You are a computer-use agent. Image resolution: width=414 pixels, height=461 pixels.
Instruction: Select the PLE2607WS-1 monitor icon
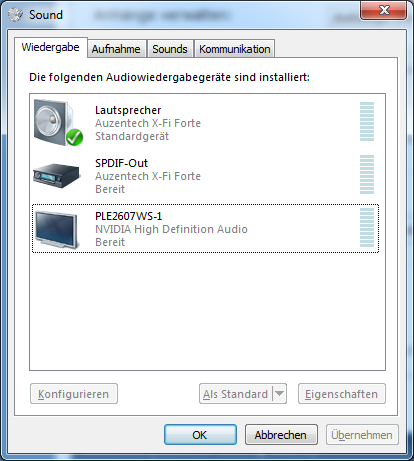click(x=57, y=229)
